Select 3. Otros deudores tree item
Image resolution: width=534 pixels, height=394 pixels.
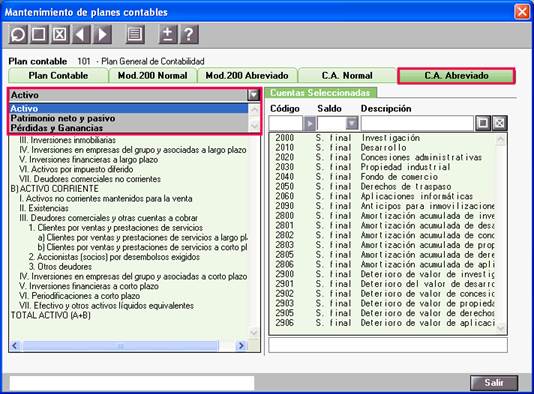pyautogui.click(x=60, y=267)
